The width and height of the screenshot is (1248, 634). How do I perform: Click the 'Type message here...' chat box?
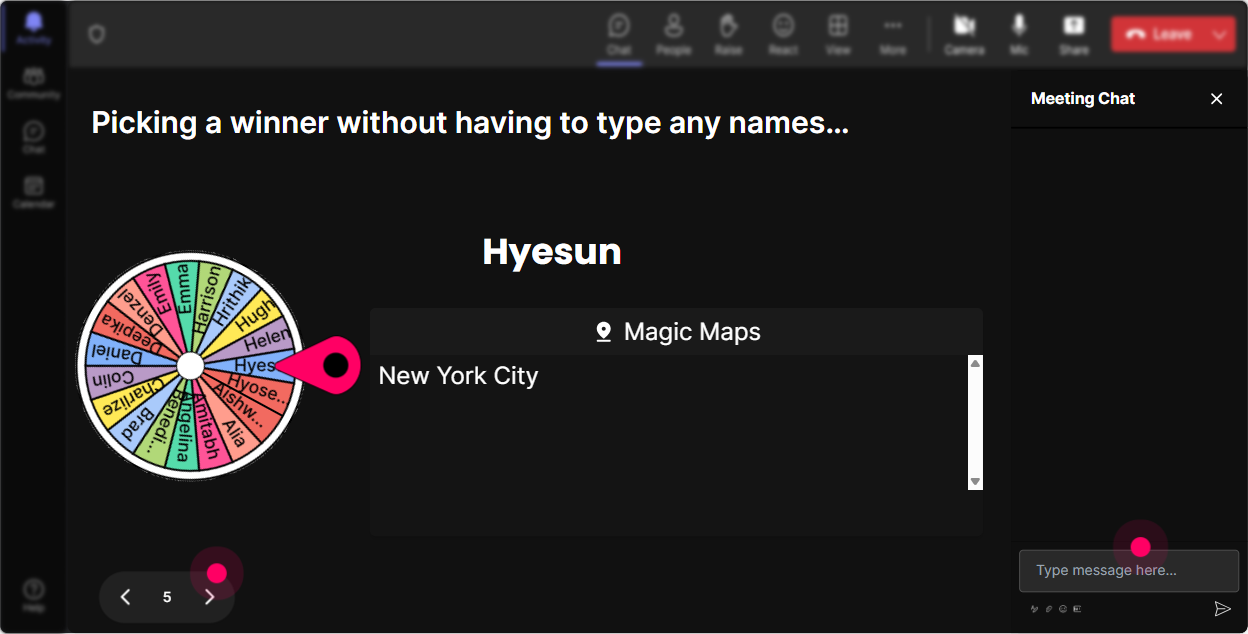1129,571
